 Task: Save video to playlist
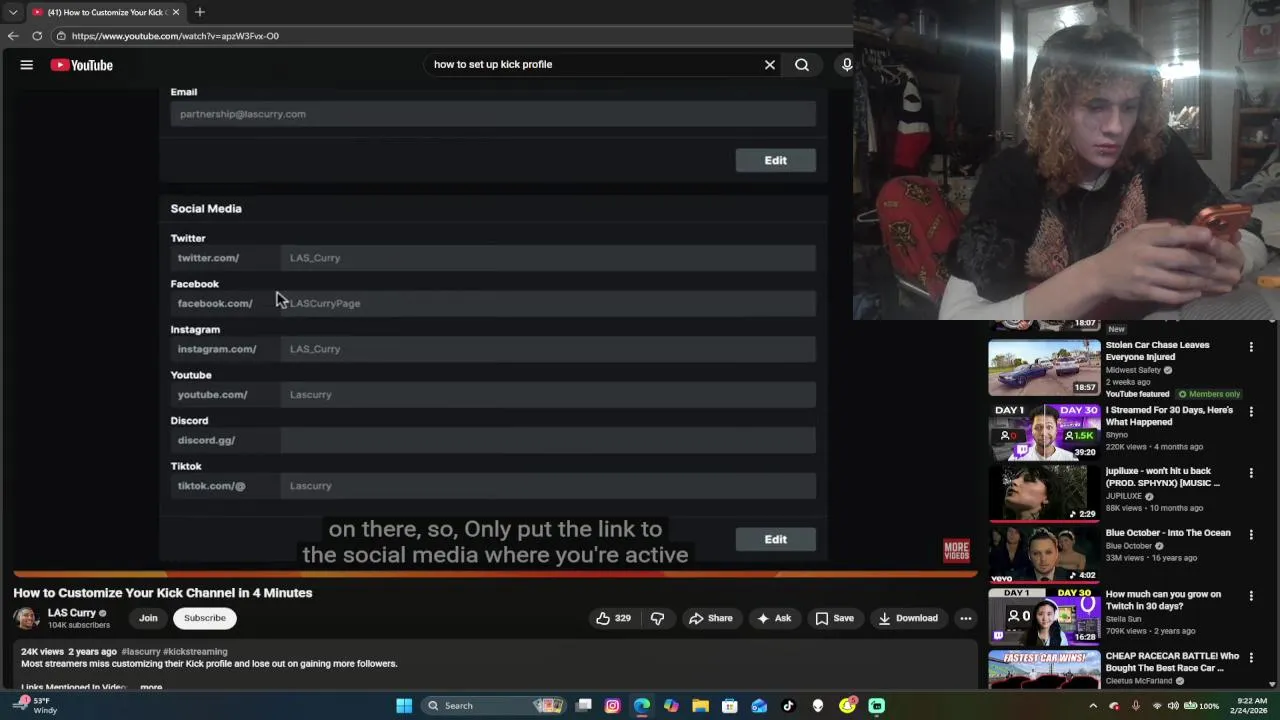(x=835, y=618)
